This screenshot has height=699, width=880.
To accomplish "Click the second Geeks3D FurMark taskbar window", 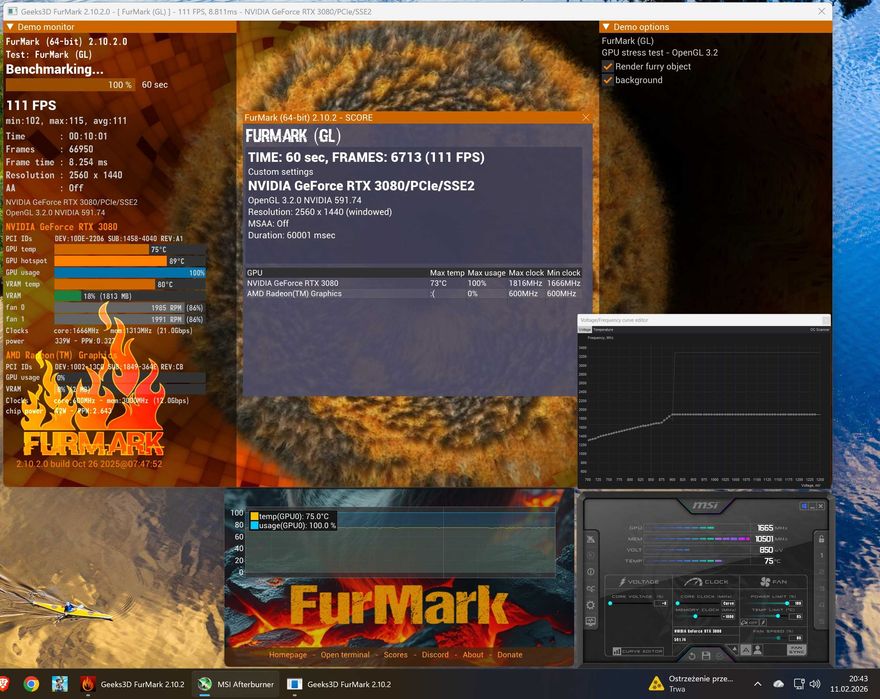I will pos(338,684).
